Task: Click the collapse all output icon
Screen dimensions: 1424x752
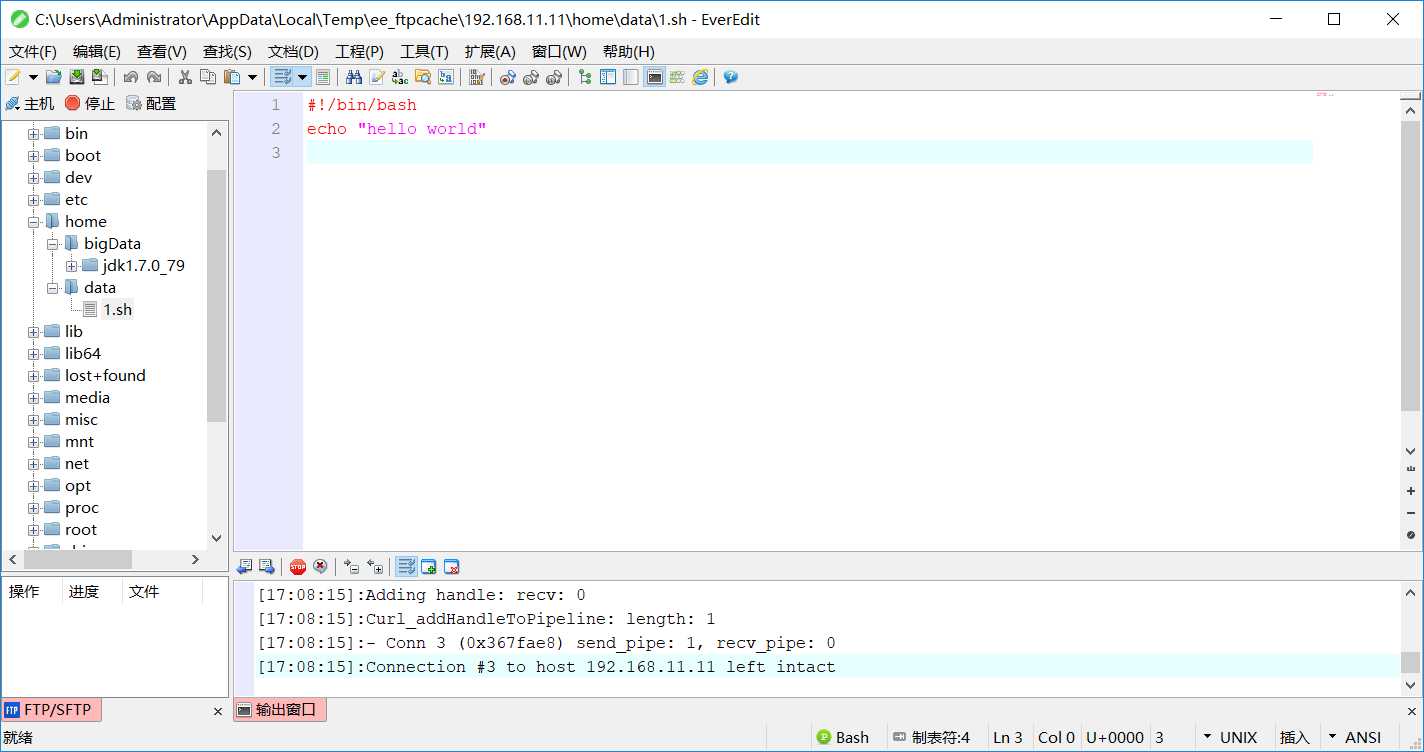Action: 351,567
